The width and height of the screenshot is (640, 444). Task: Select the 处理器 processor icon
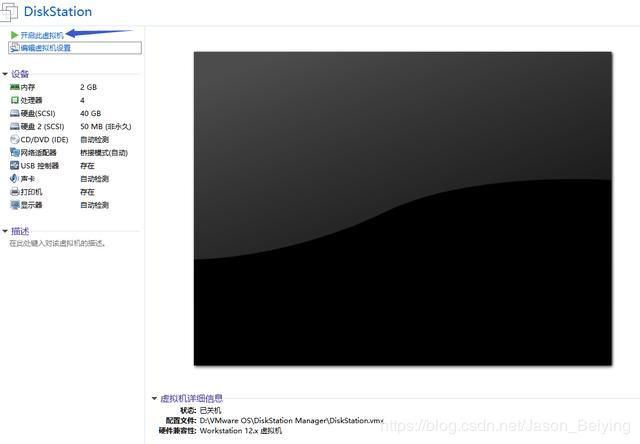(14, 101)
